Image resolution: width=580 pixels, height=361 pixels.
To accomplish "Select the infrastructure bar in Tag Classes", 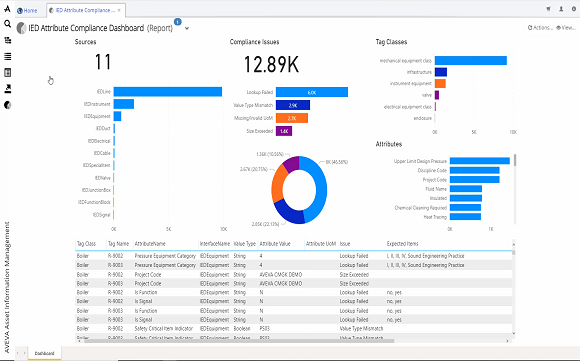I will tap(441, 72).
